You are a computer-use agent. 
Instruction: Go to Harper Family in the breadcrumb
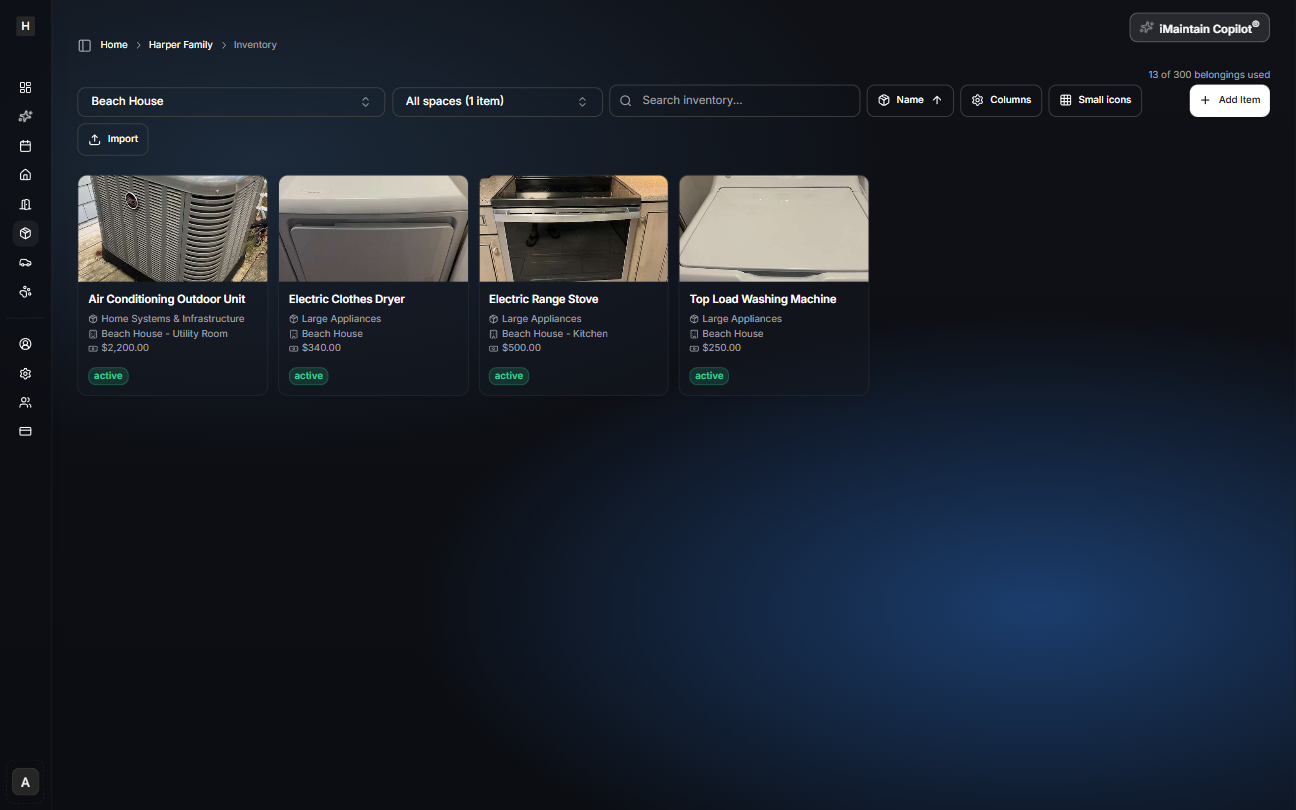pyautogui.click(x=180, y=44)
